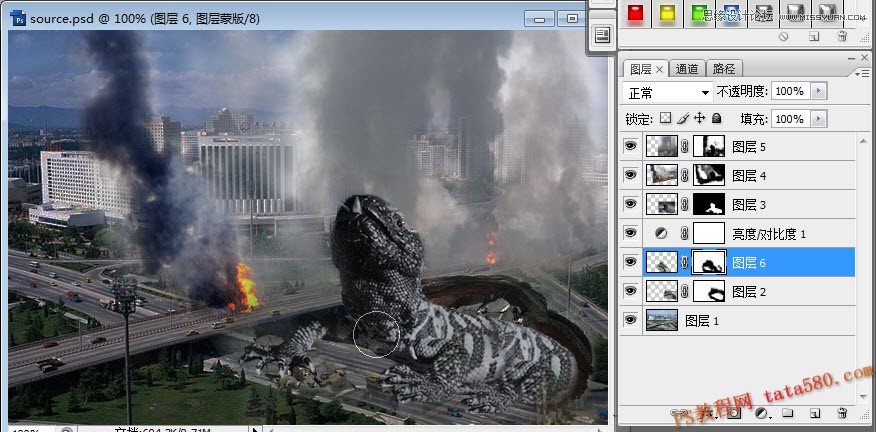The height and width of the screenshot is (432, 876).
Task: Click the Styles panel trash icon
Action: pyautogui.click(x=842, y=37)
